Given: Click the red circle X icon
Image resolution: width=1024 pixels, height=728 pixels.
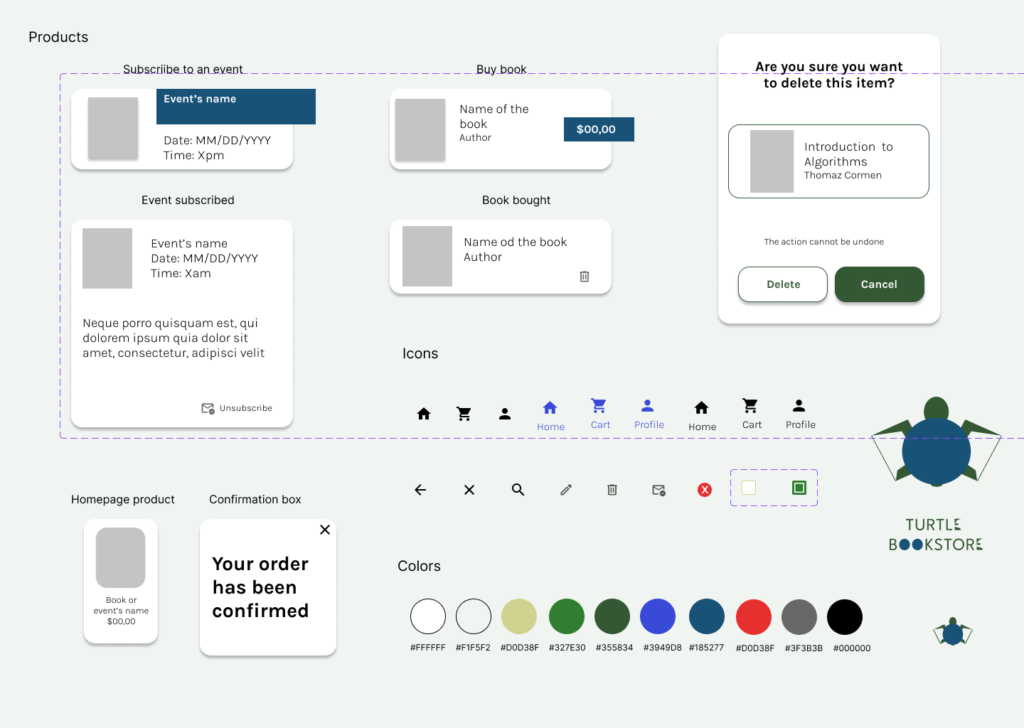Looking at the screenshot, I should click(x=704, y=490).
